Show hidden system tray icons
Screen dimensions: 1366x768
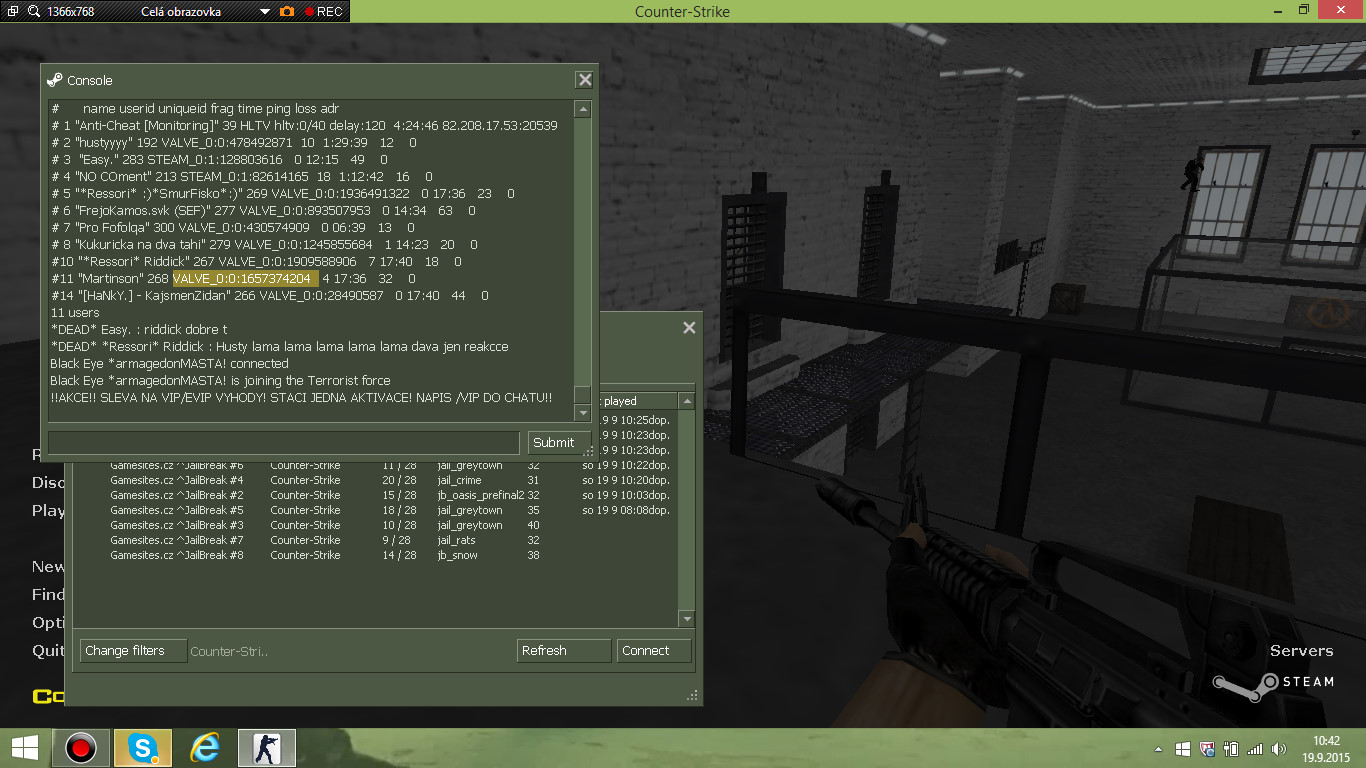tap(1158, 748)
